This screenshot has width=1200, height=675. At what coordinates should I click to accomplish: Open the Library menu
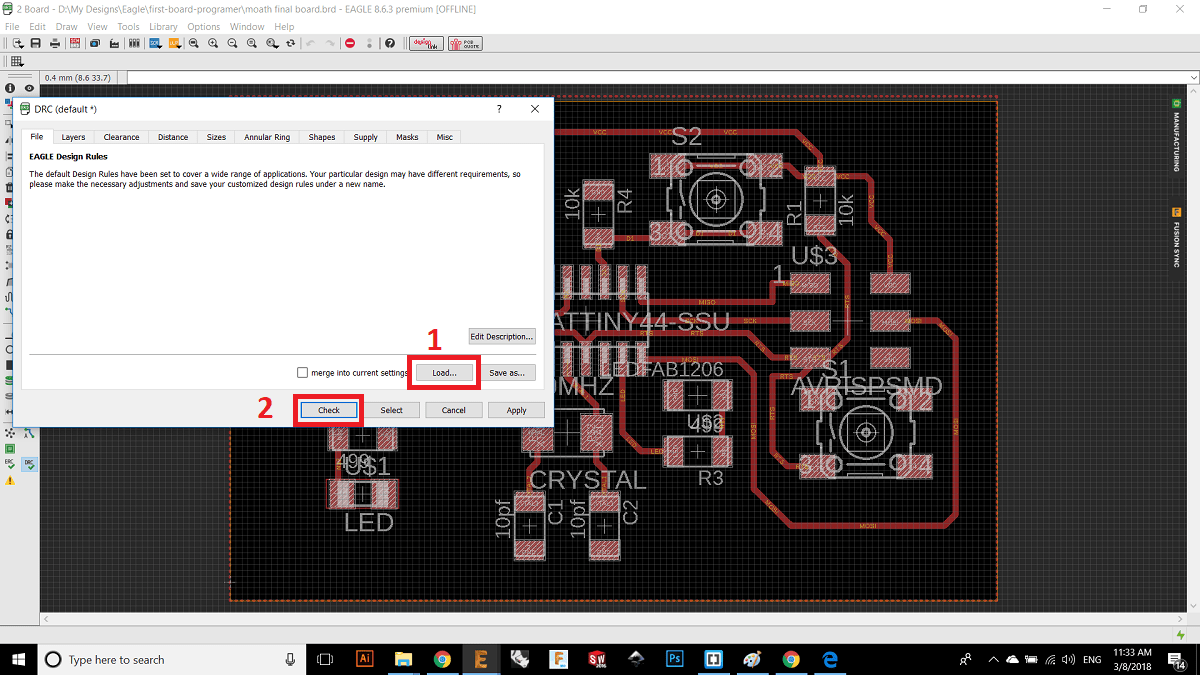click(163, 26)
